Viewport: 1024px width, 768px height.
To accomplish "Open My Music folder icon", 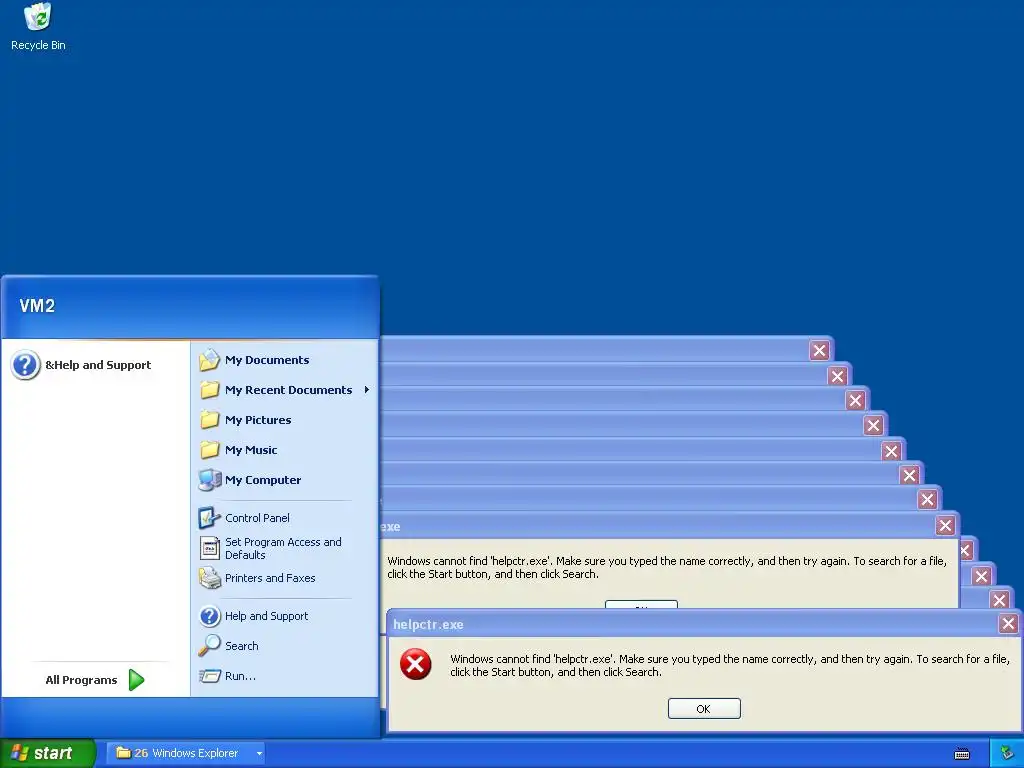I will [x=210, y=450].
